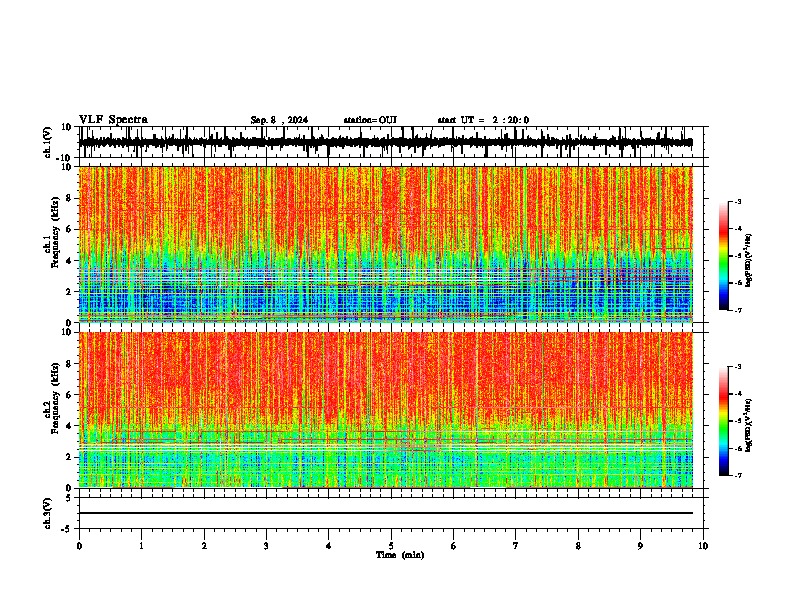Click the 'ch.3(V)' axis label

coord(48,513)
